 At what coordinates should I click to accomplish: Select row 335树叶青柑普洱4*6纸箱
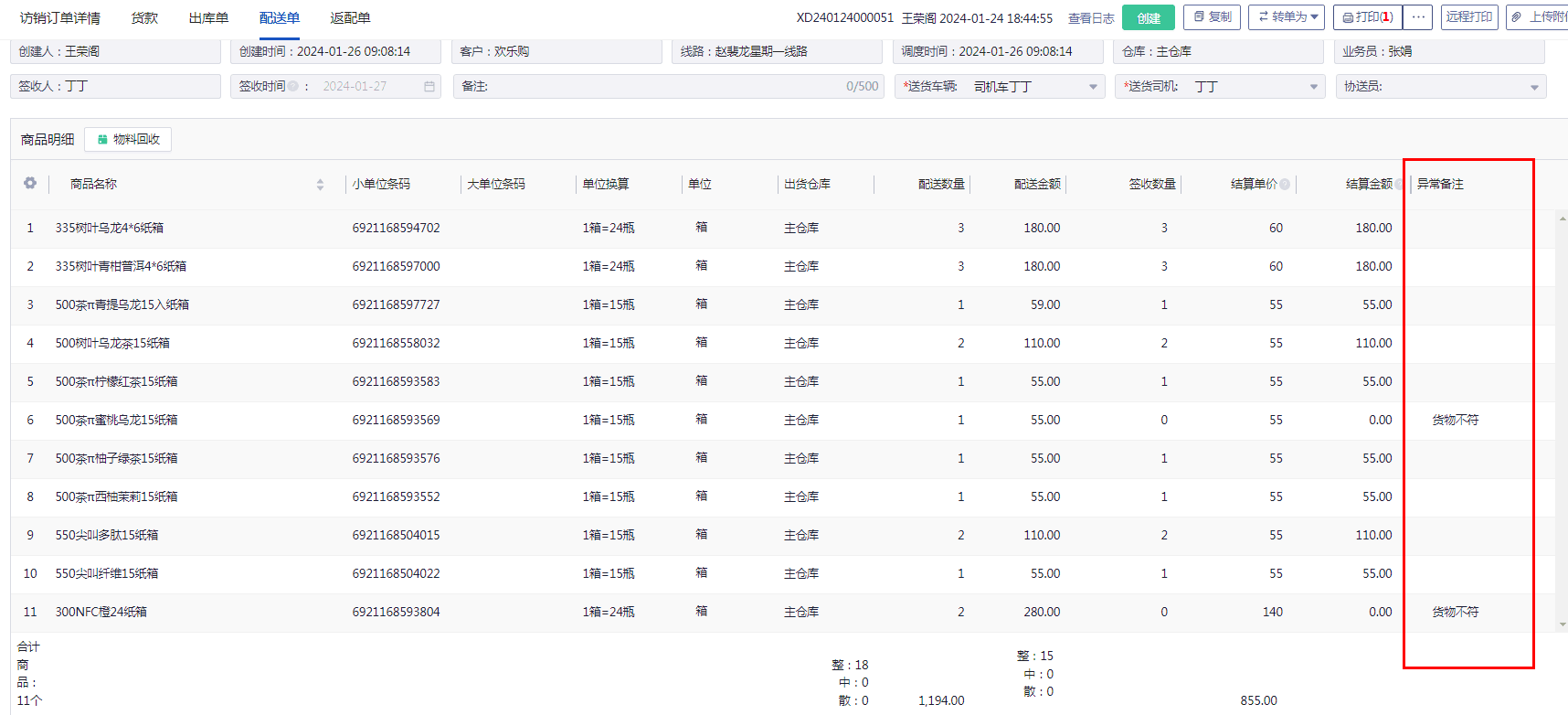[783, 266]
